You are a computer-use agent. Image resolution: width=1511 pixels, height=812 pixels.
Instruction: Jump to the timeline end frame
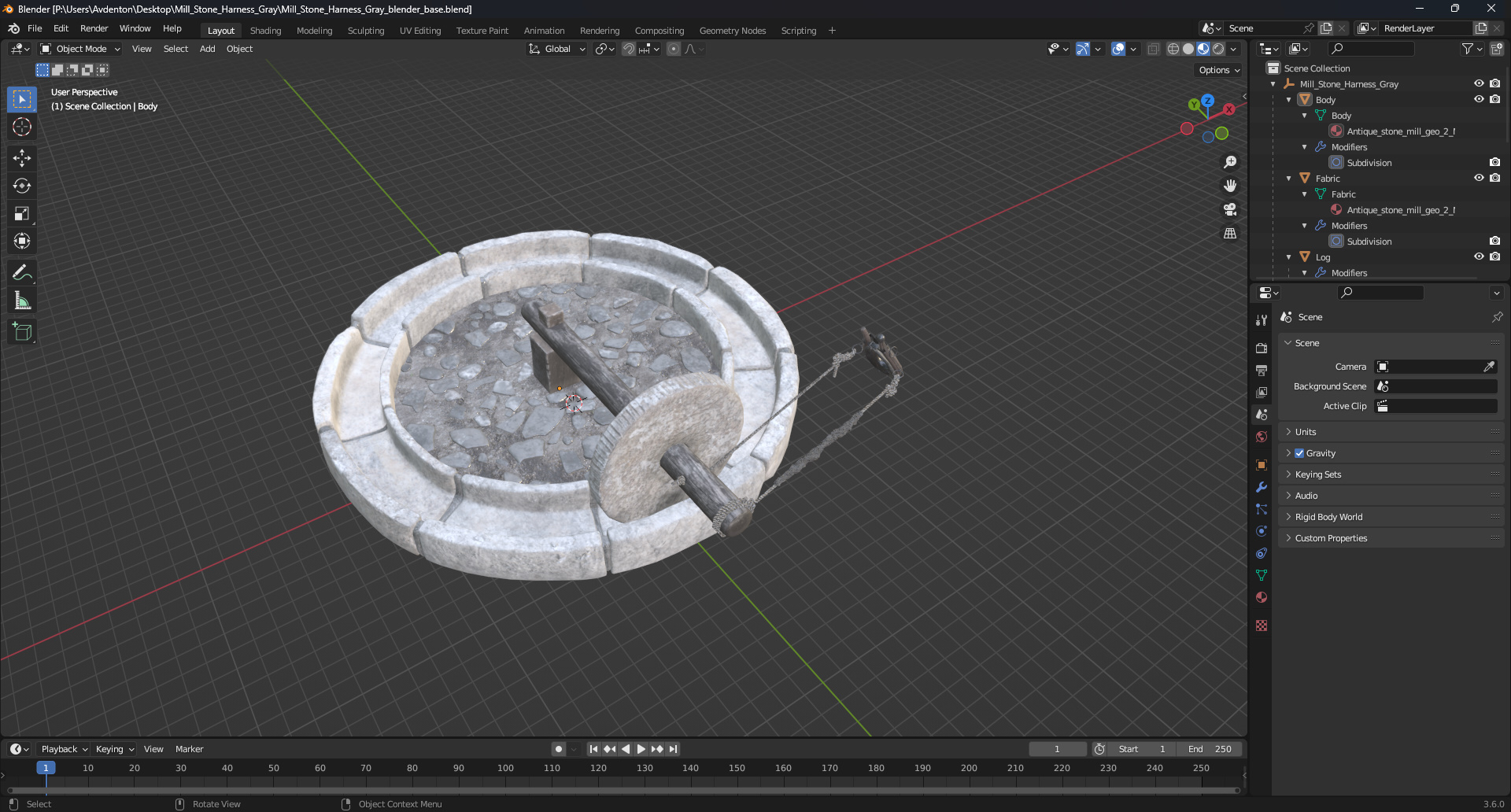click(x=673, y=749)
